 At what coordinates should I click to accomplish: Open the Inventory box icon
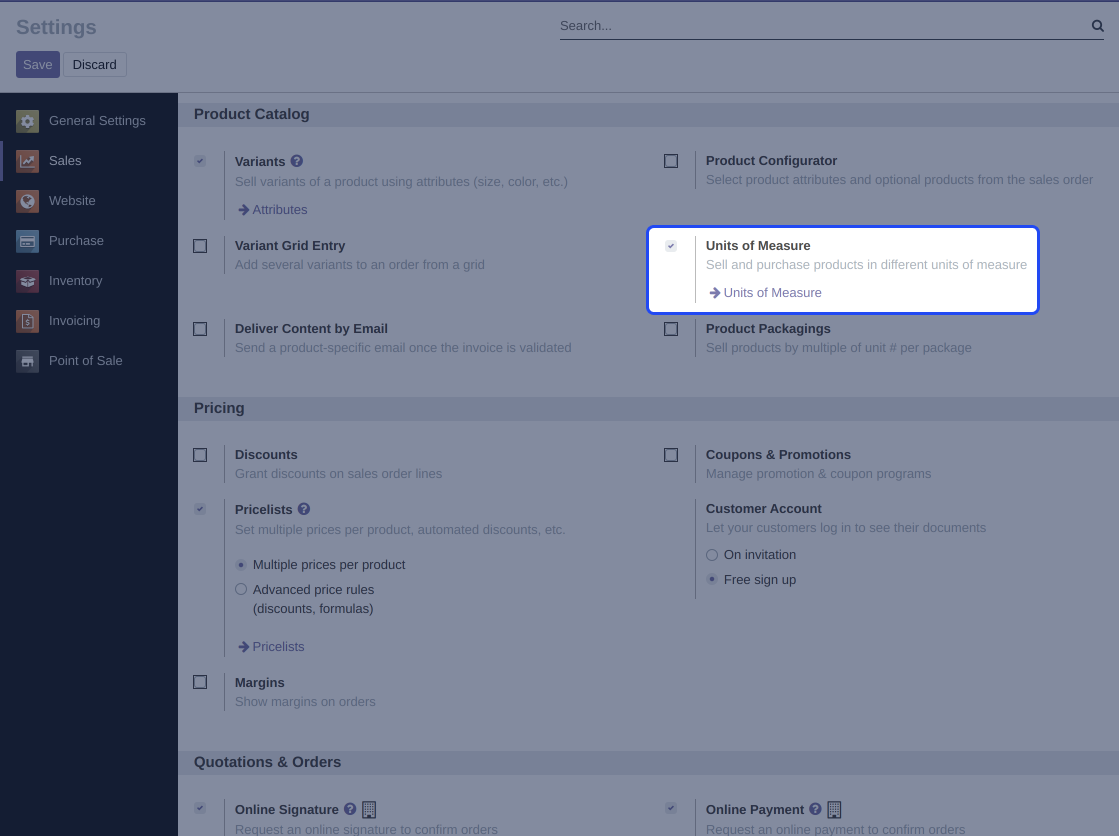click(x=28, y=281)
